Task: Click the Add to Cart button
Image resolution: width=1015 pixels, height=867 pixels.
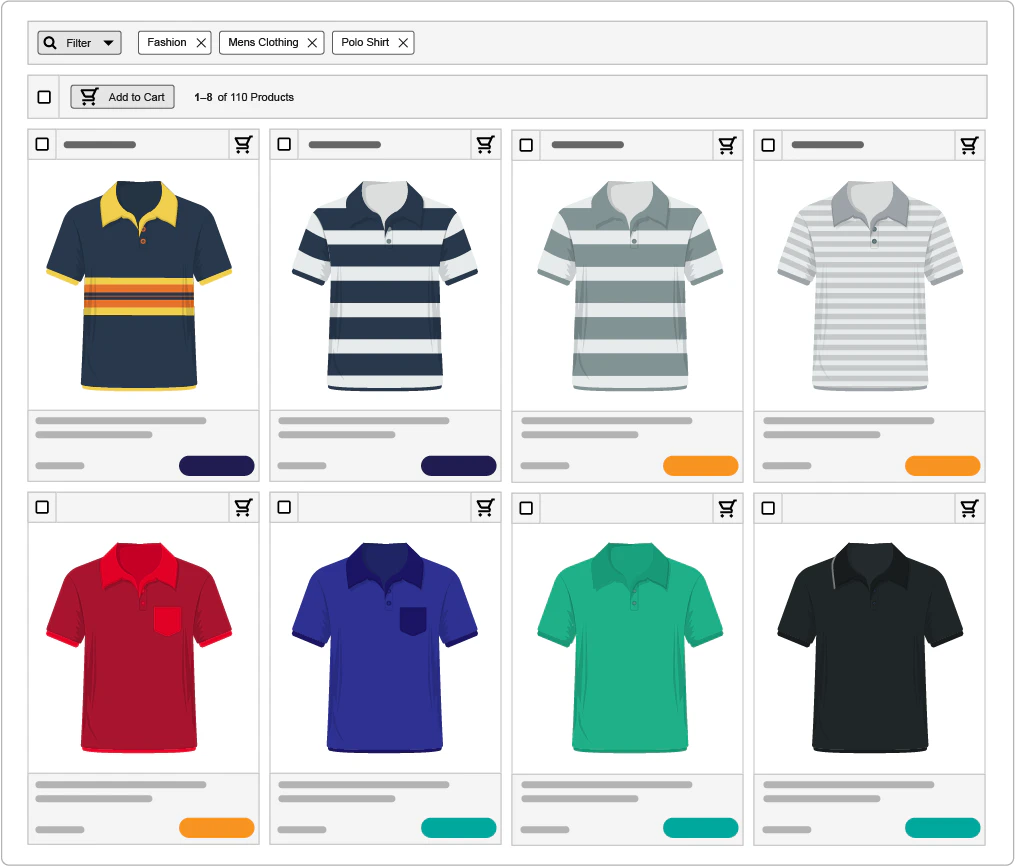Action: point(121,96)
